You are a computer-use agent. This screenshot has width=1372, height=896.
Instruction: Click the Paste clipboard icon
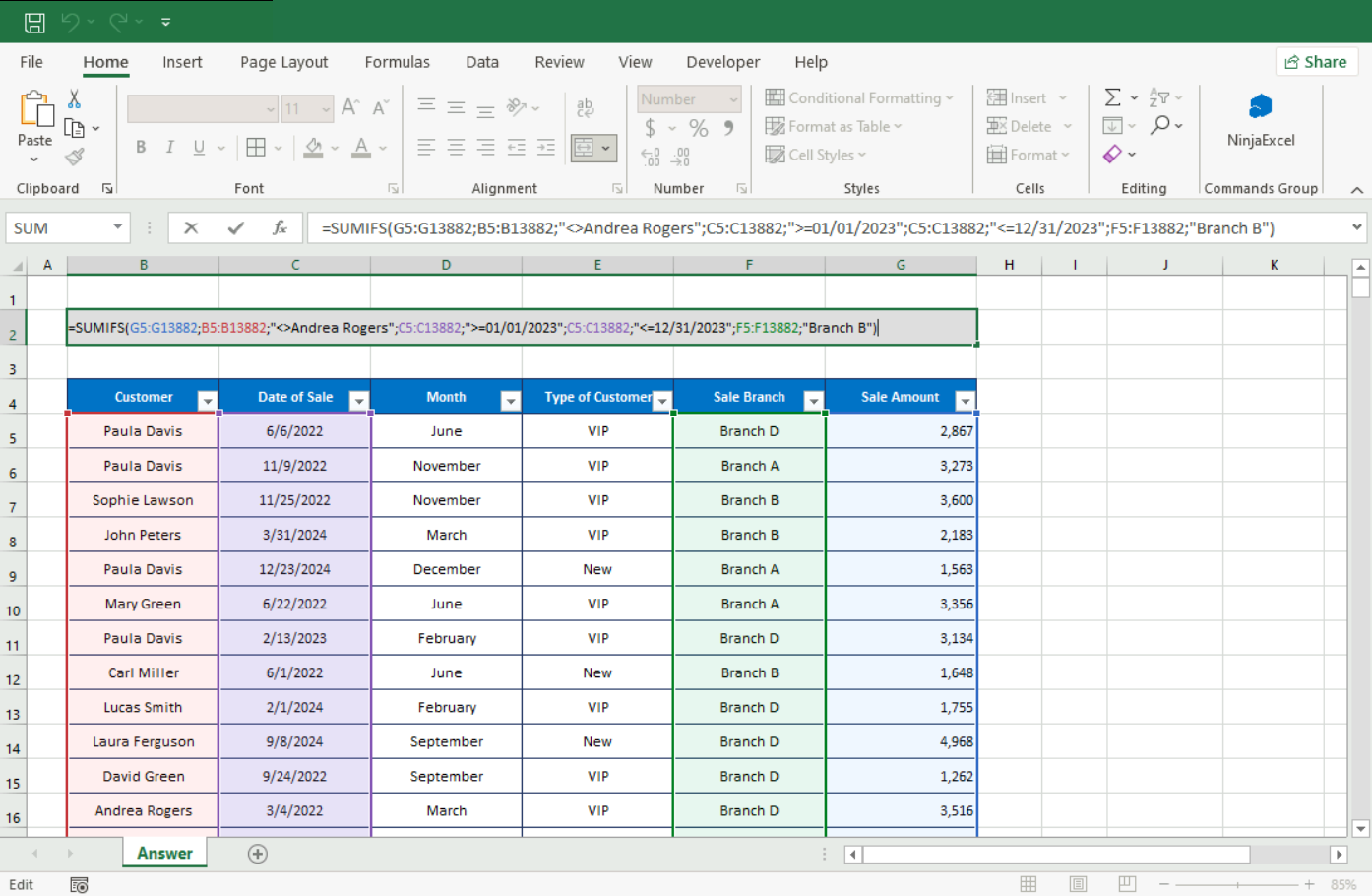tap(35, 109)
